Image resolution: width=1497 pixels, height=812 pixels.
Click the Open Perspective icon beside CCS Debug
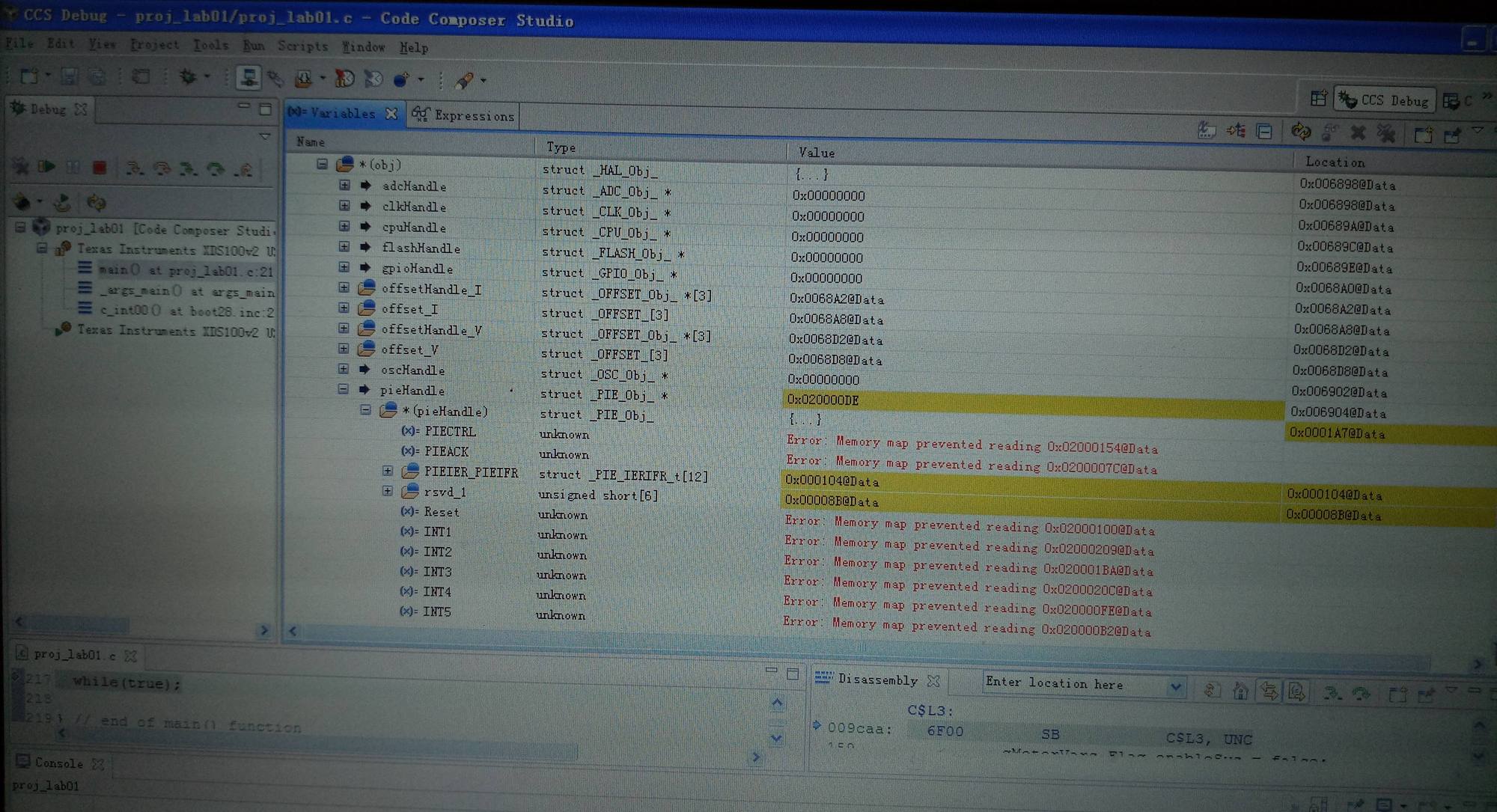(x=1318, y=99)
